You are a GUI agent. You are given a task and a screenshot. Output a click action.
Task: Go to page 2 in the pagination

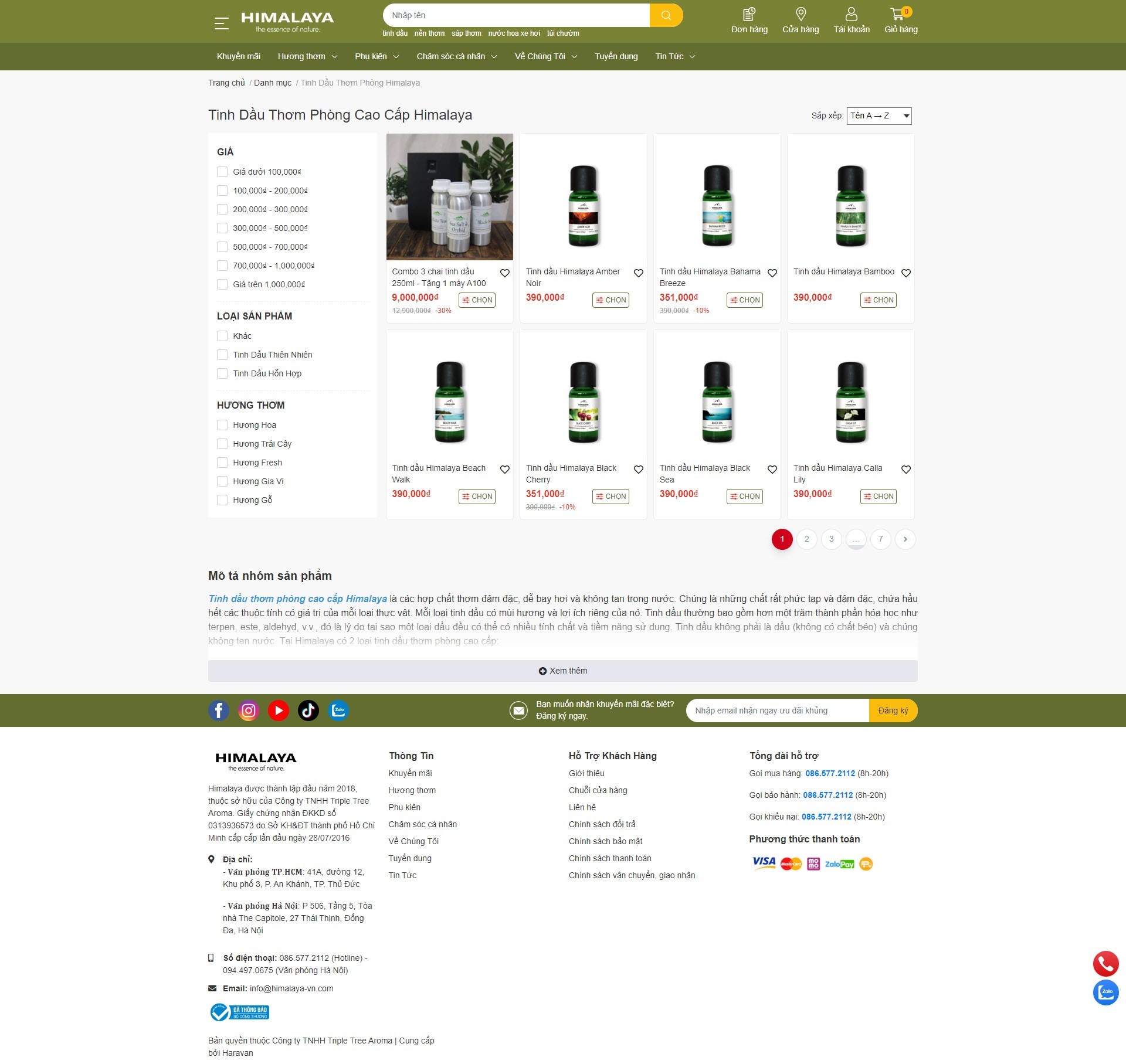pyautogui.click(x=806, y=539)
